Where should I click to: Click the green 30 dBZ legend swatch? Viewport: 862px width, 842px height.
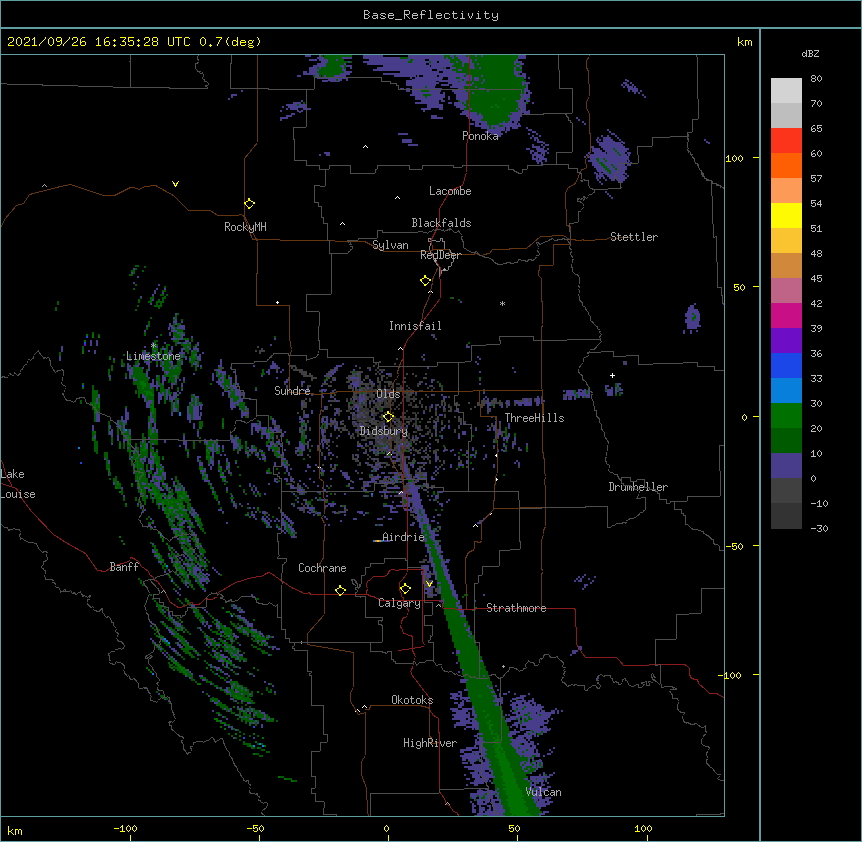point(786,416)
